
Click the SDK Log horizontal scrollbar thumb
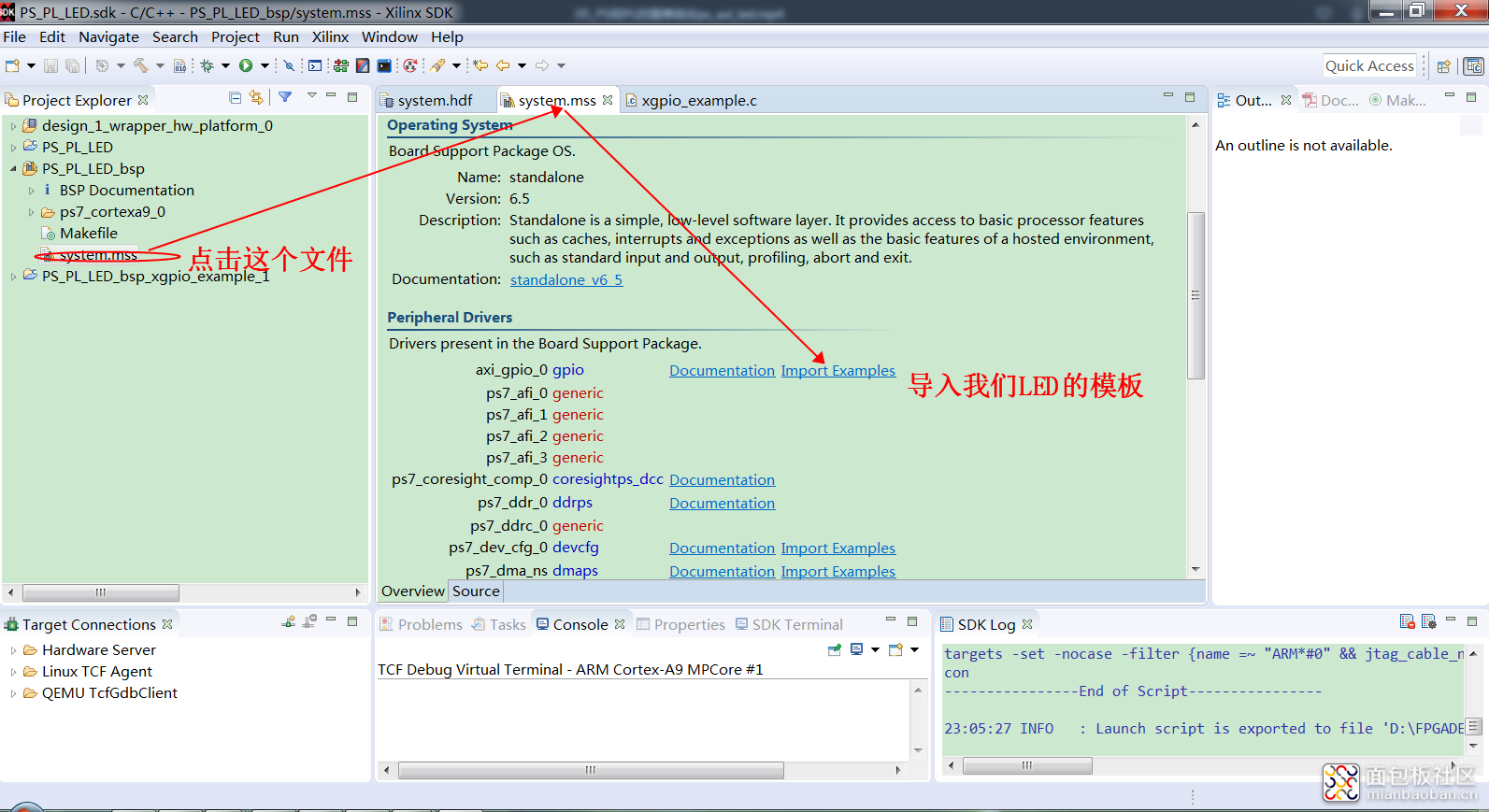click(1027, 766)
